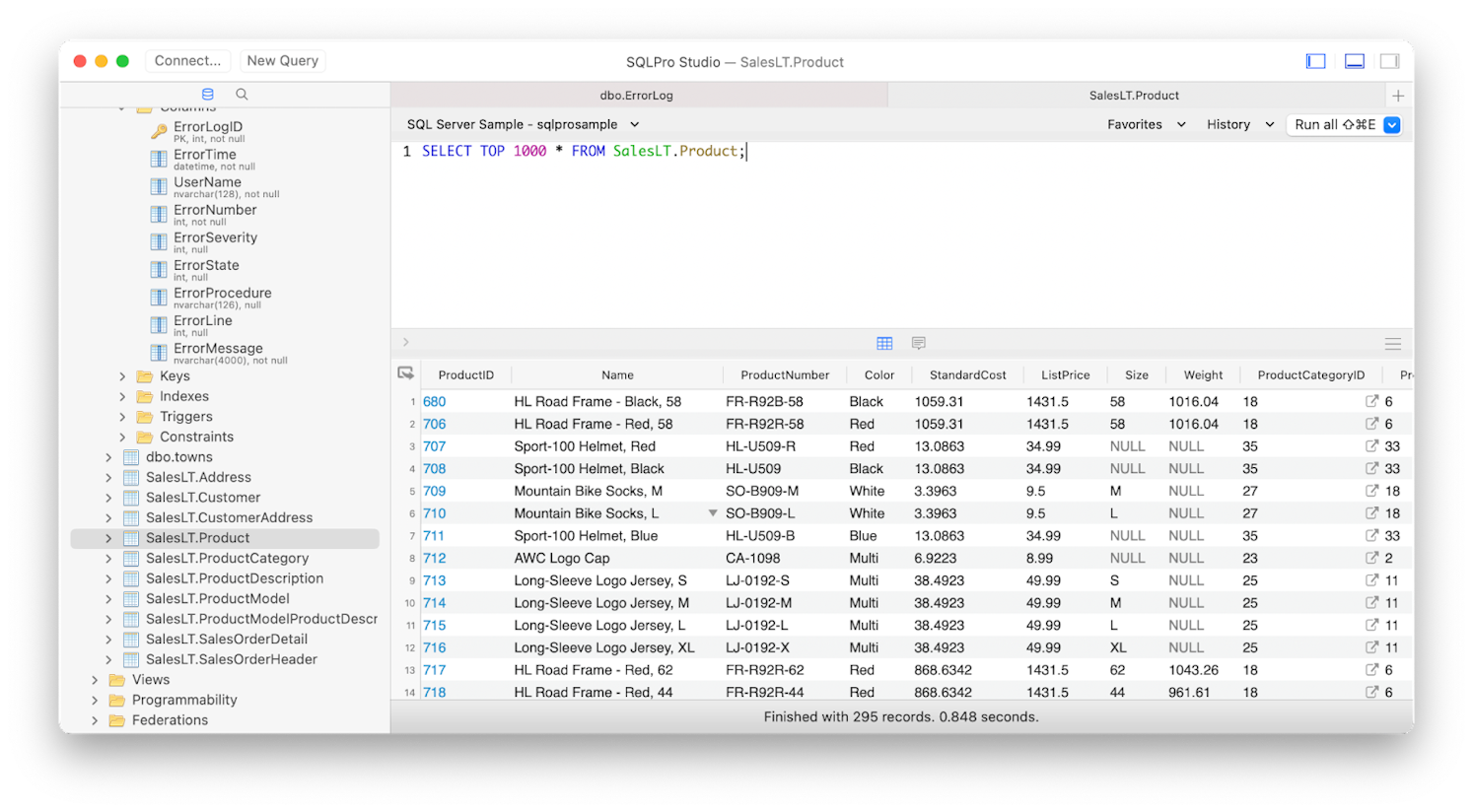The width and height of the screenshot is (1473, 812).
Task: Click the export results icon above row numbers
Action: click(405, 373)
